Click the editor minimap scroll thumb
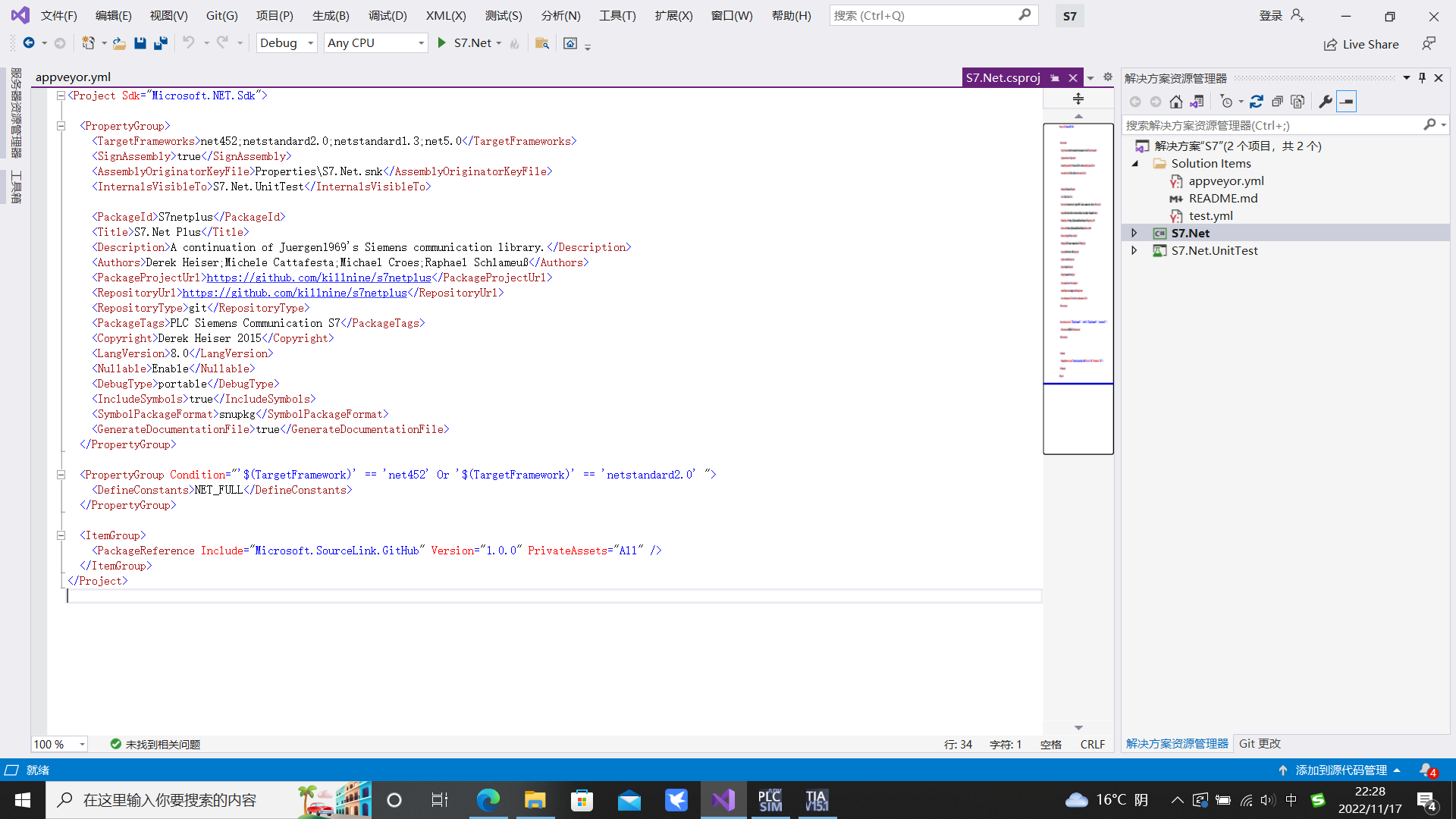This screenshot has height=819, width=1456. [x=1078, y=288]
